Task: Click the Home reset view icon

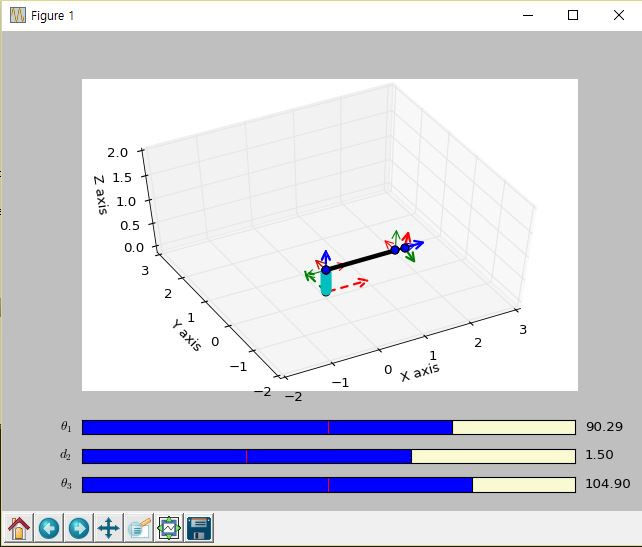Action: pos(19,528)
